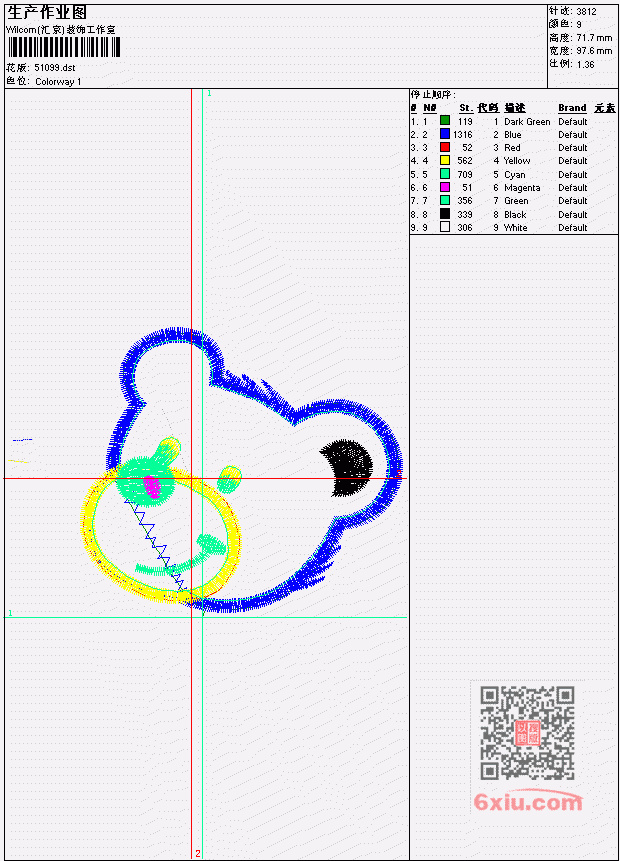The height and width of the screenshot is (861, 620).
Task: Select stitch count 51 for Magenta
Action: pos(467,188)
